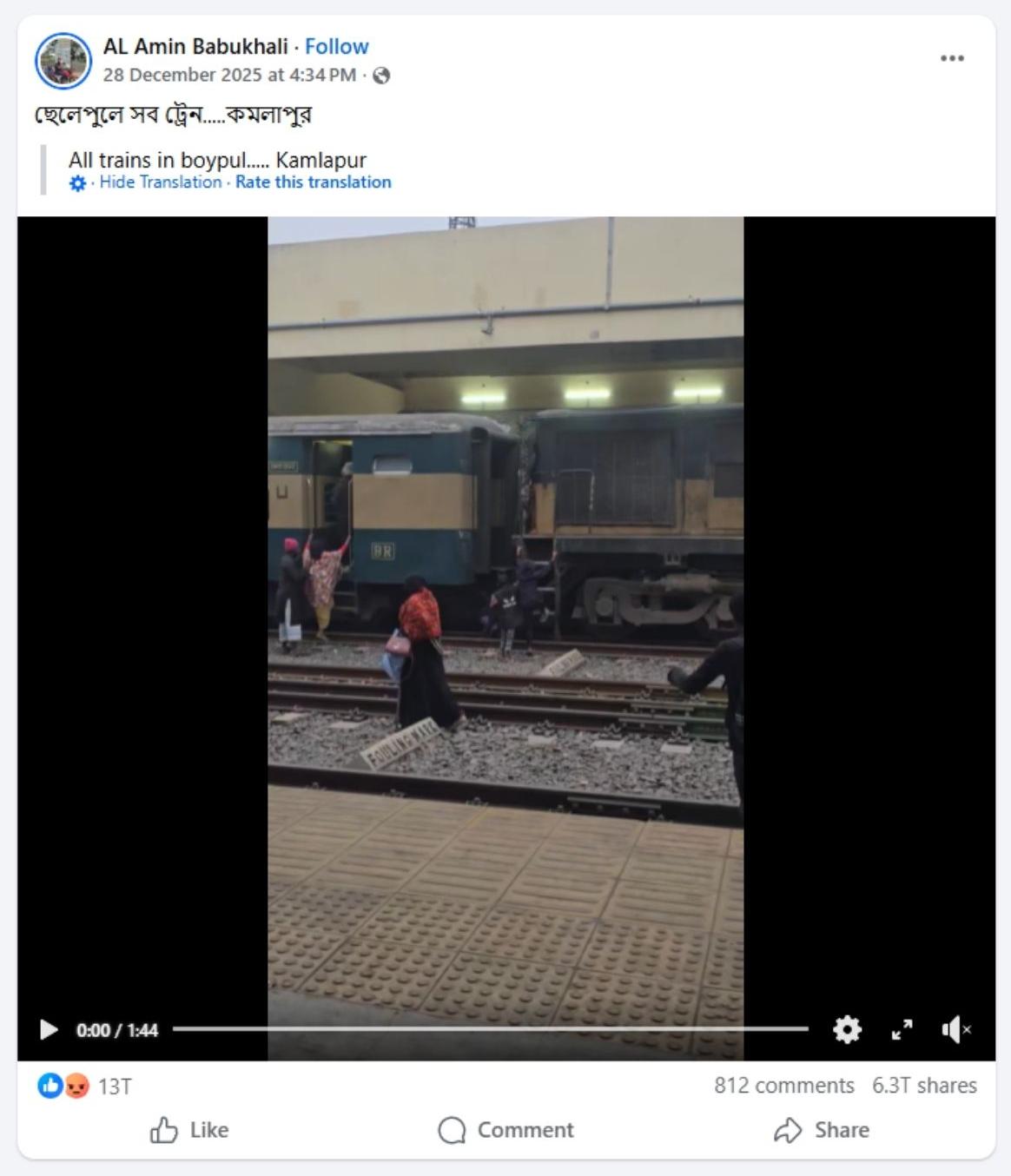
Task: Click AL Amin Babukhali profile picture
Action: coord(63,61)
